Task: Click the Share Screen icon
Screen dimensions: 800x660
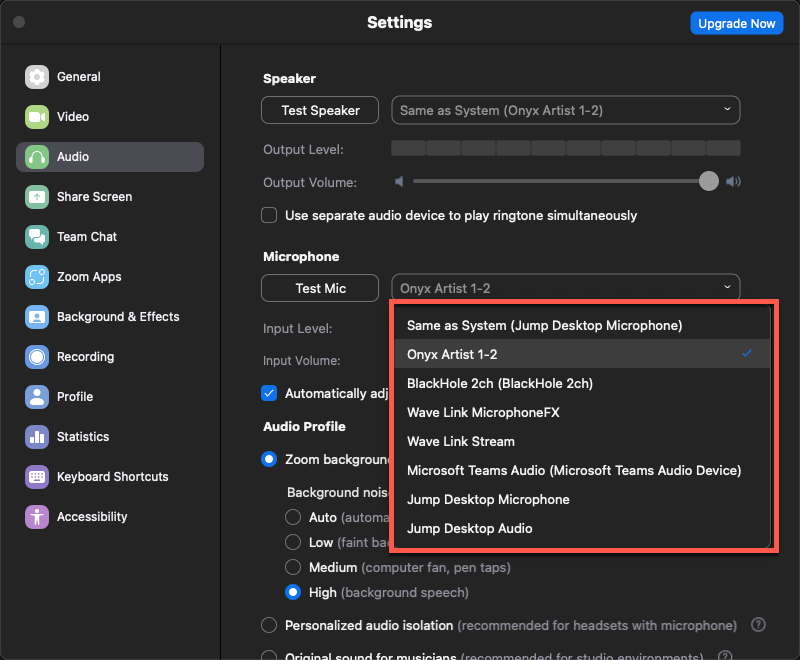Action: (x=37, y=197)
